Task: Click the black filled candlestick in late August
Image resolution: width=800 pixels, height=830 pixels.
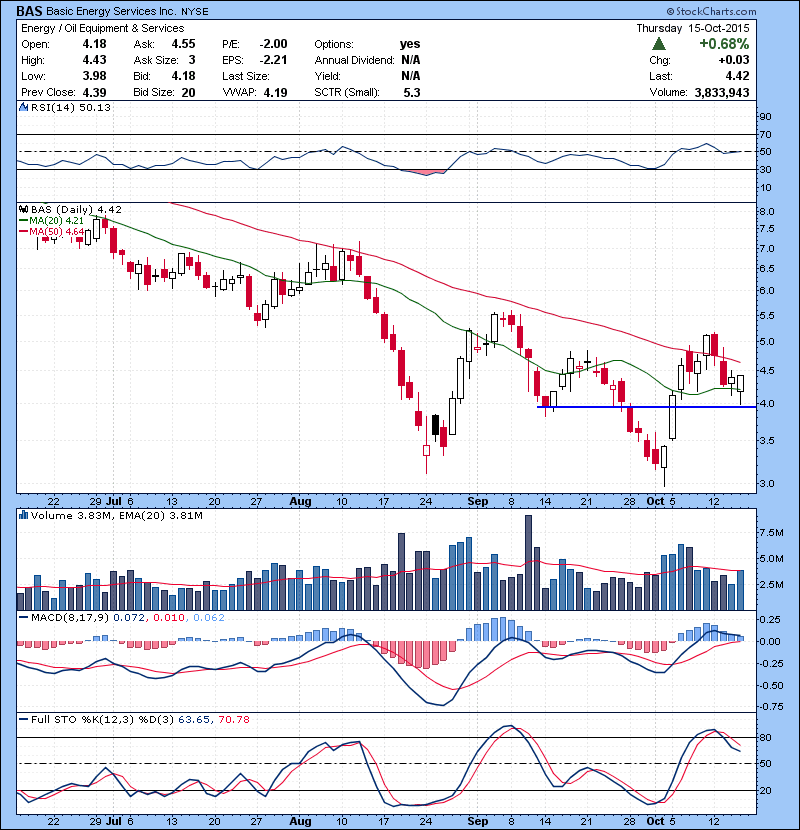Action: (x=435, y=425)
